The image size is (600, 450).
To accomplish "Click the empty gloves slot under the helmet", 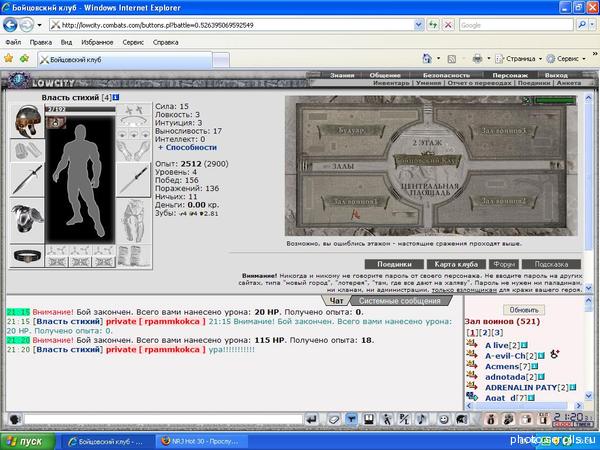I will click(x=27, y=150).
